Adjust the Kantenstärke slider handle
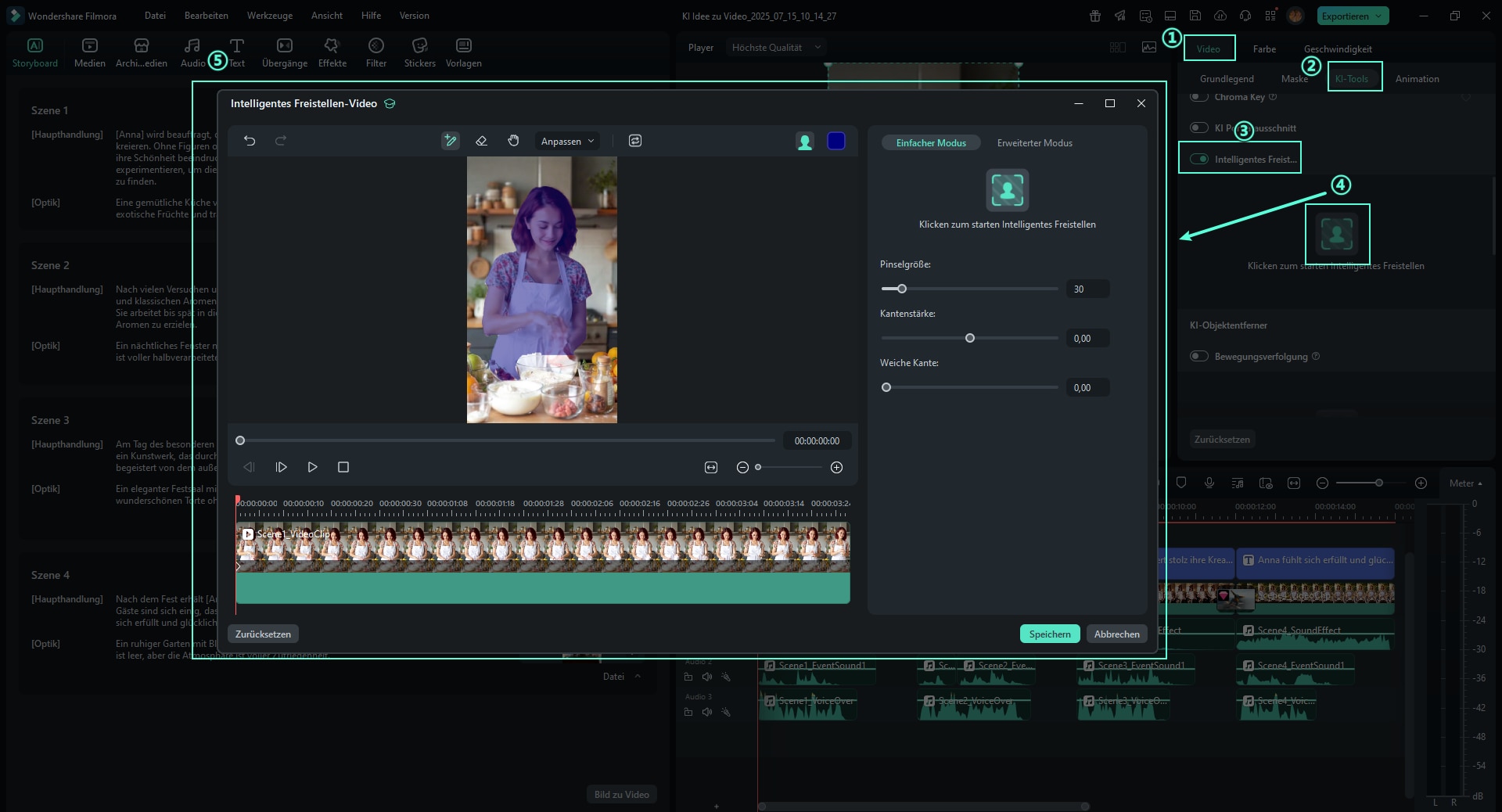The width and height of the screenshot is (1502, 812). [x=970, y=338]
